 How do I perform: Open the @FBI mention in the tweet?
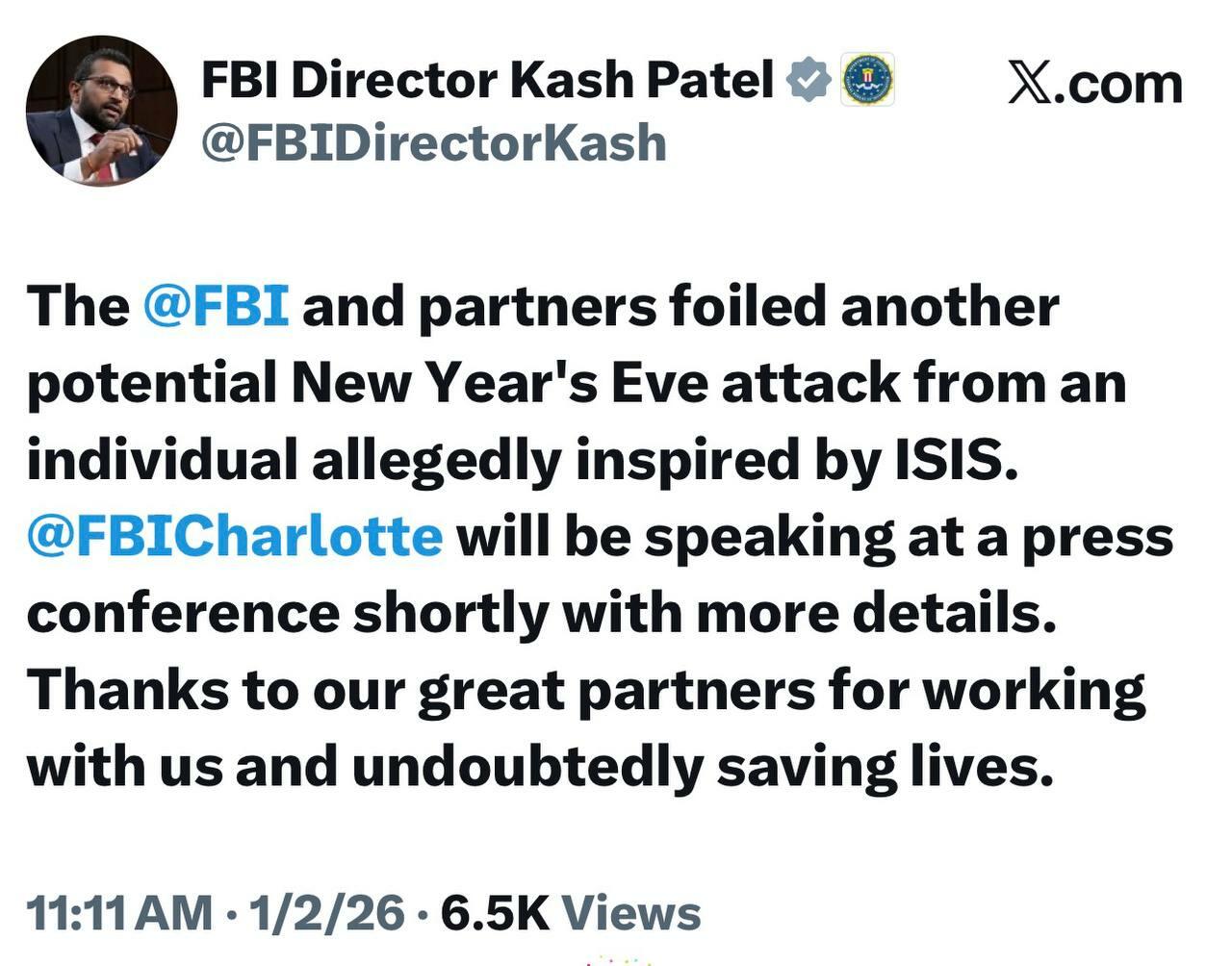coord(216,307)
